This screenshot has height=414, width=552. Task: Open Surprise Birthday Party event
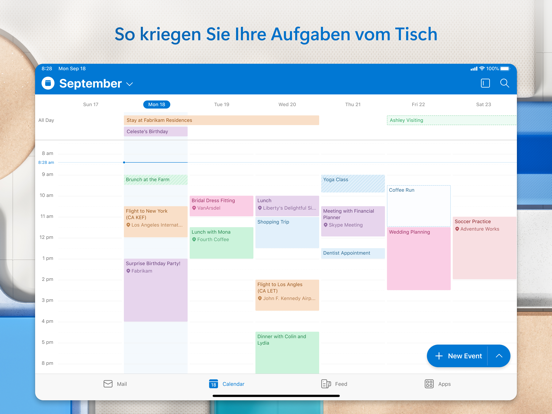tap(156, 290)
